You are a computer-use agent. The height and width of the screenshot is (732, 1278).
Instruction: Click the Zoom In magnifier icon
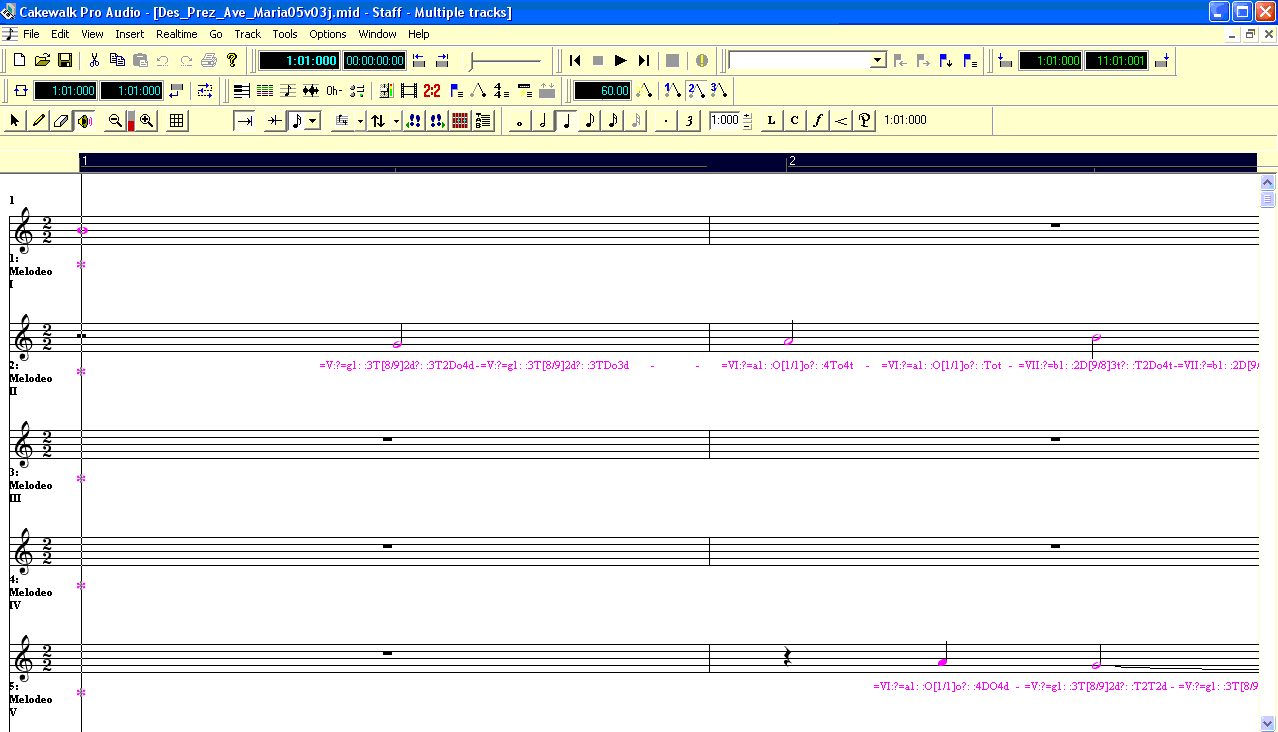pos(147,121)
